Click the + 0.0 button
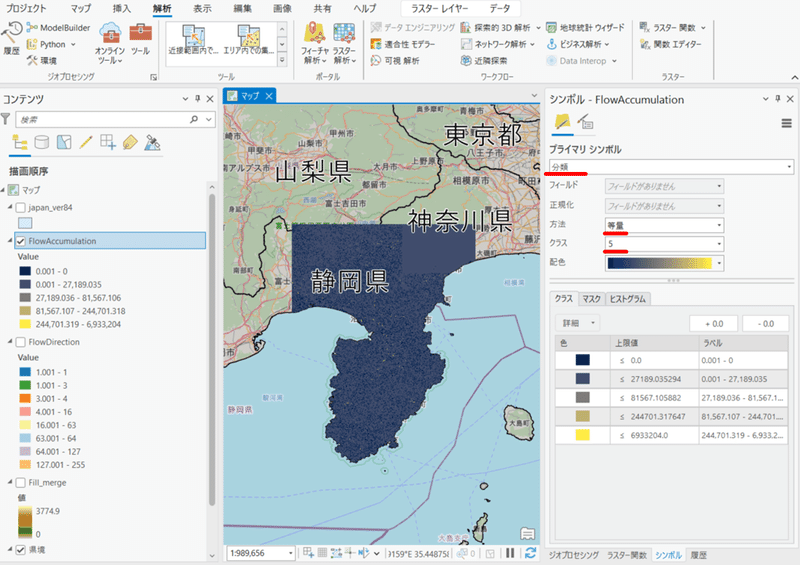Screen dimensions: 800x565 [x=714, y=324]
